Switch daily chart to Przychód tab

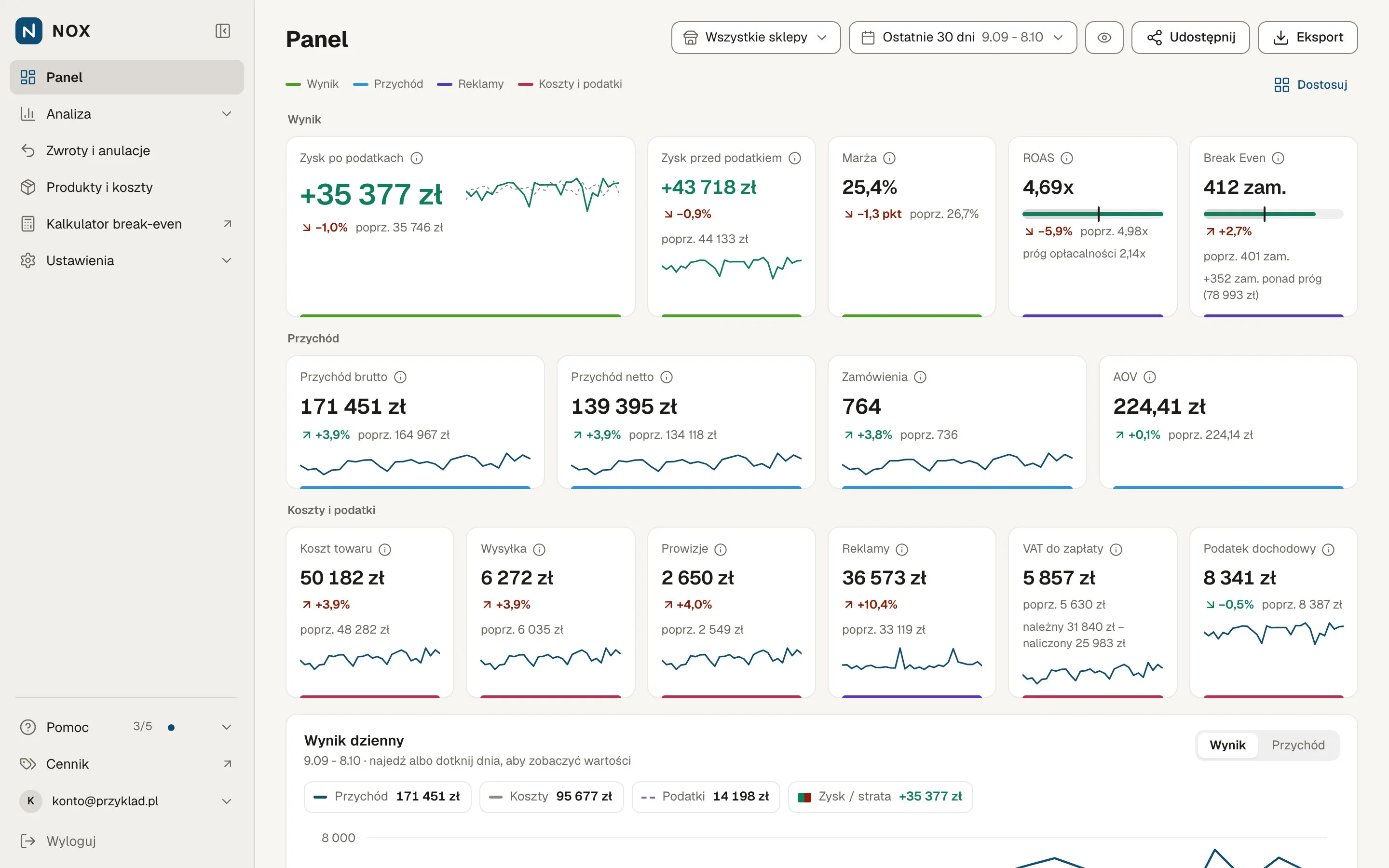1298,745
